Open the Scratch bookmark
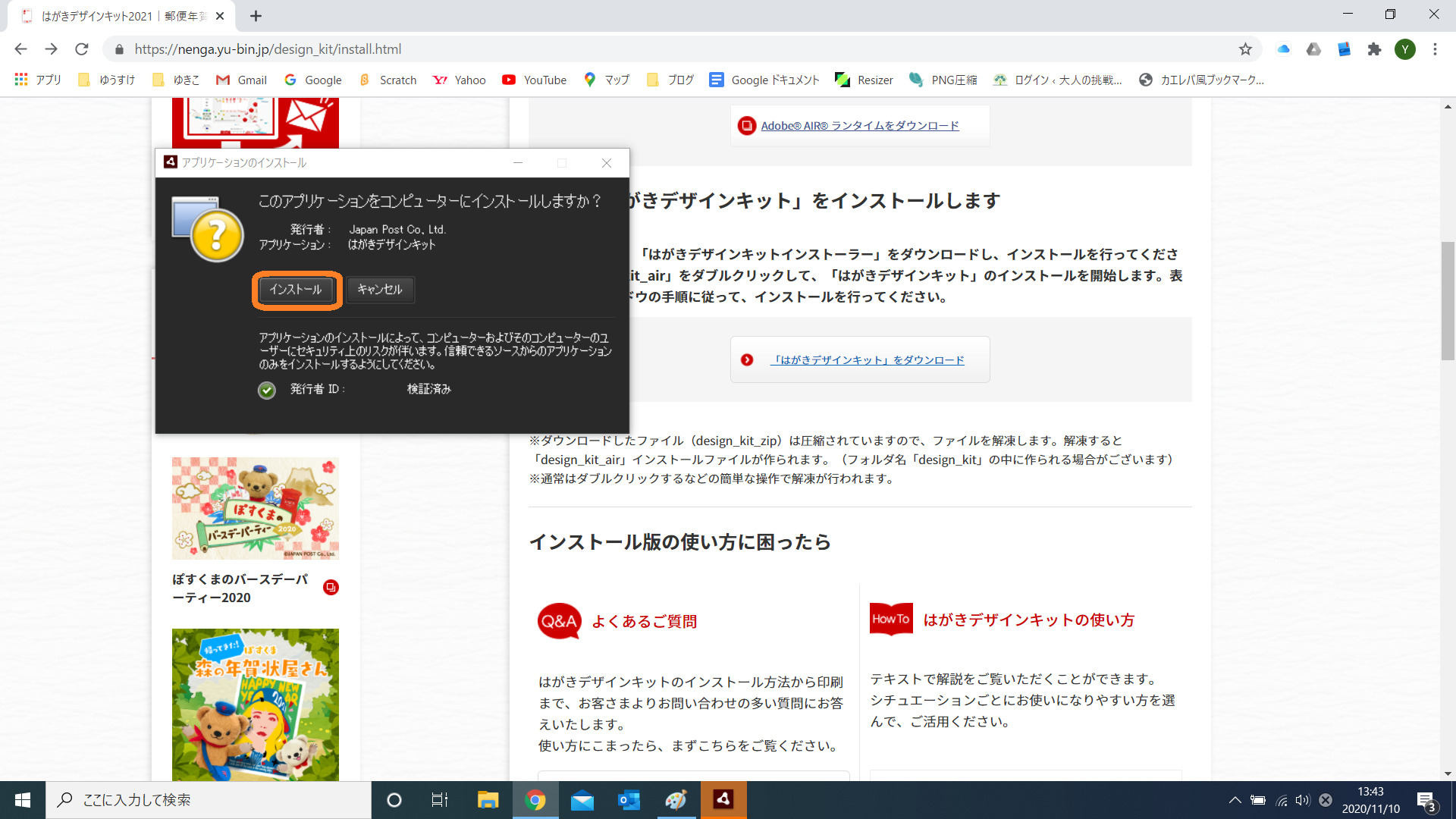 (387, 80)
